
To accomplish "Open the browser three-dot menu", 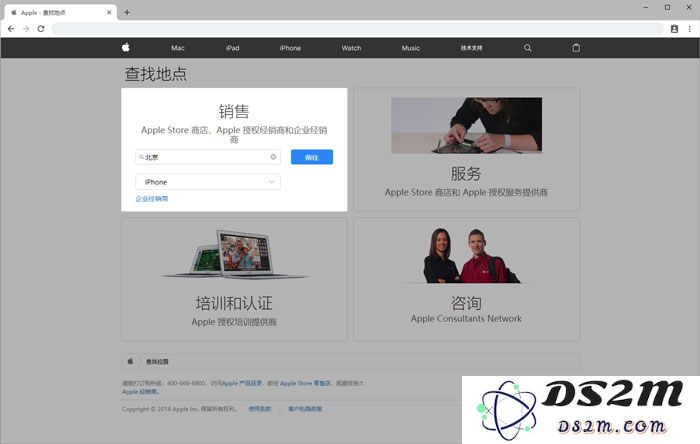I will pos(690,29).
